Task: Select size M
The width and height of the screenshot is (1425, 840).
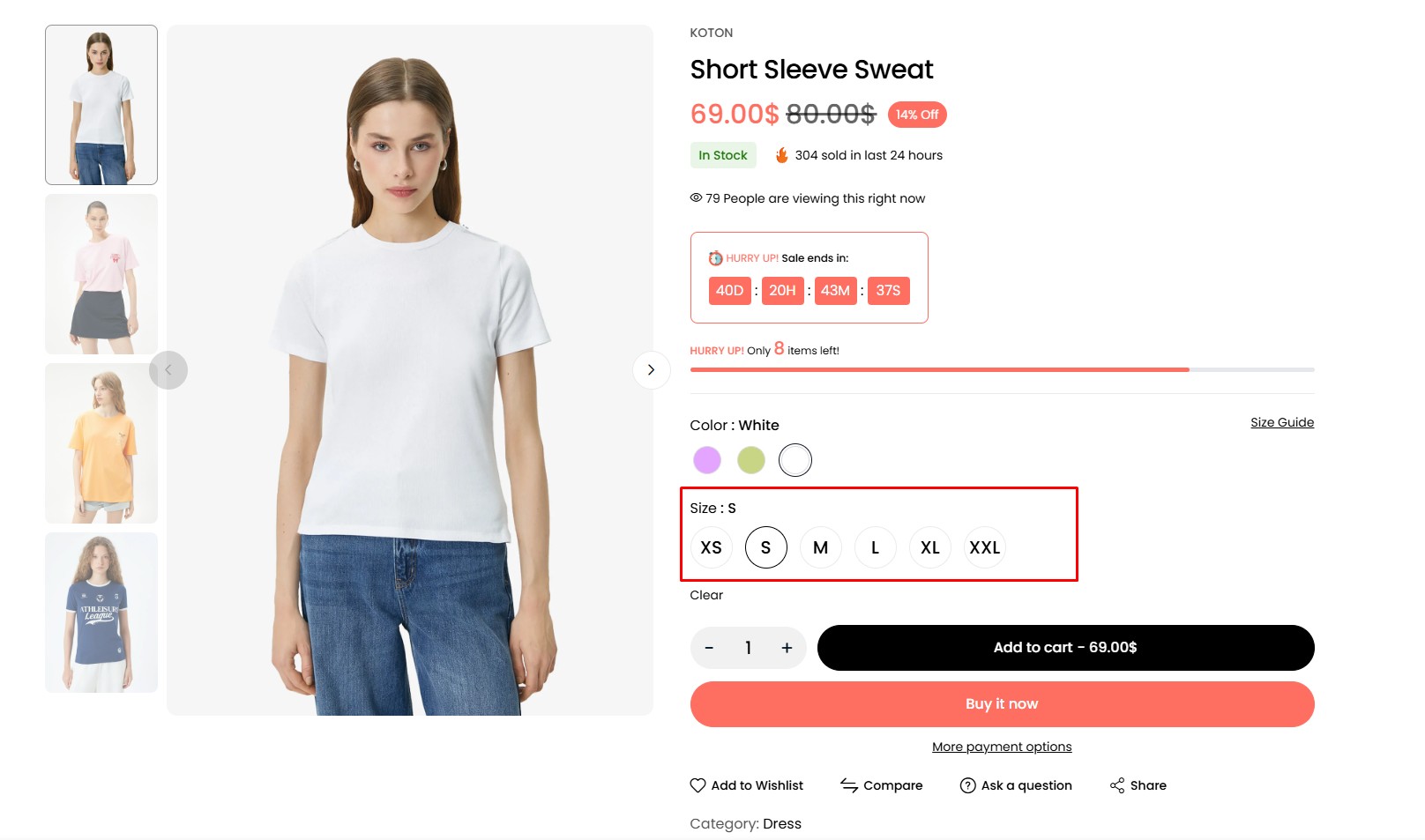Action: pyautogui.click(x=821, y=547)
